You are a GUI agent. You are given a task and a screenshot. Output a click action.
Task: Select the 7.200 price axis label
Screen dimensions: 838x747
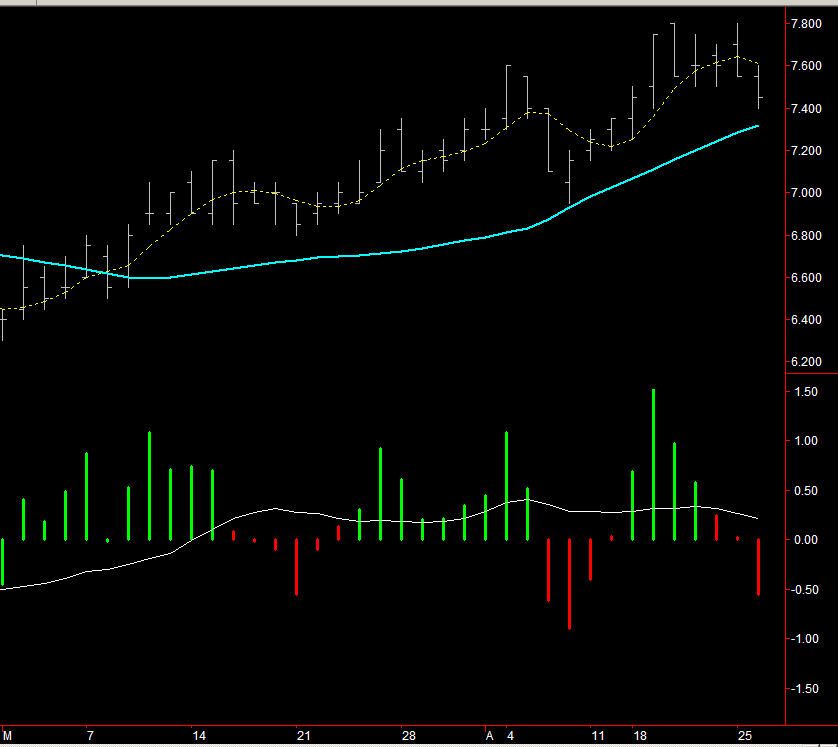pos(806,151)
